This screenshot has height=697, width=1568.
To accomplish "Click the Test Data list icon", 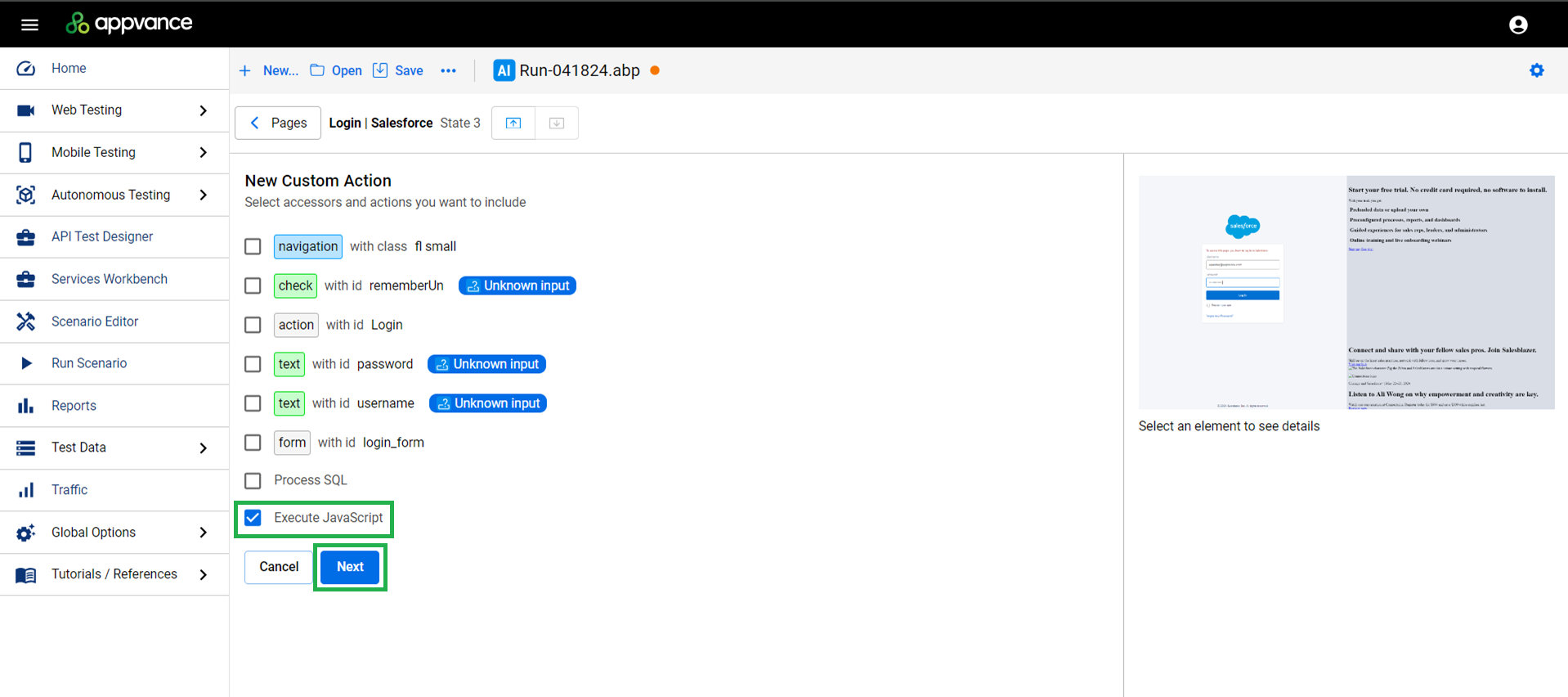I will pyautogui.click(x=26, y=447).
